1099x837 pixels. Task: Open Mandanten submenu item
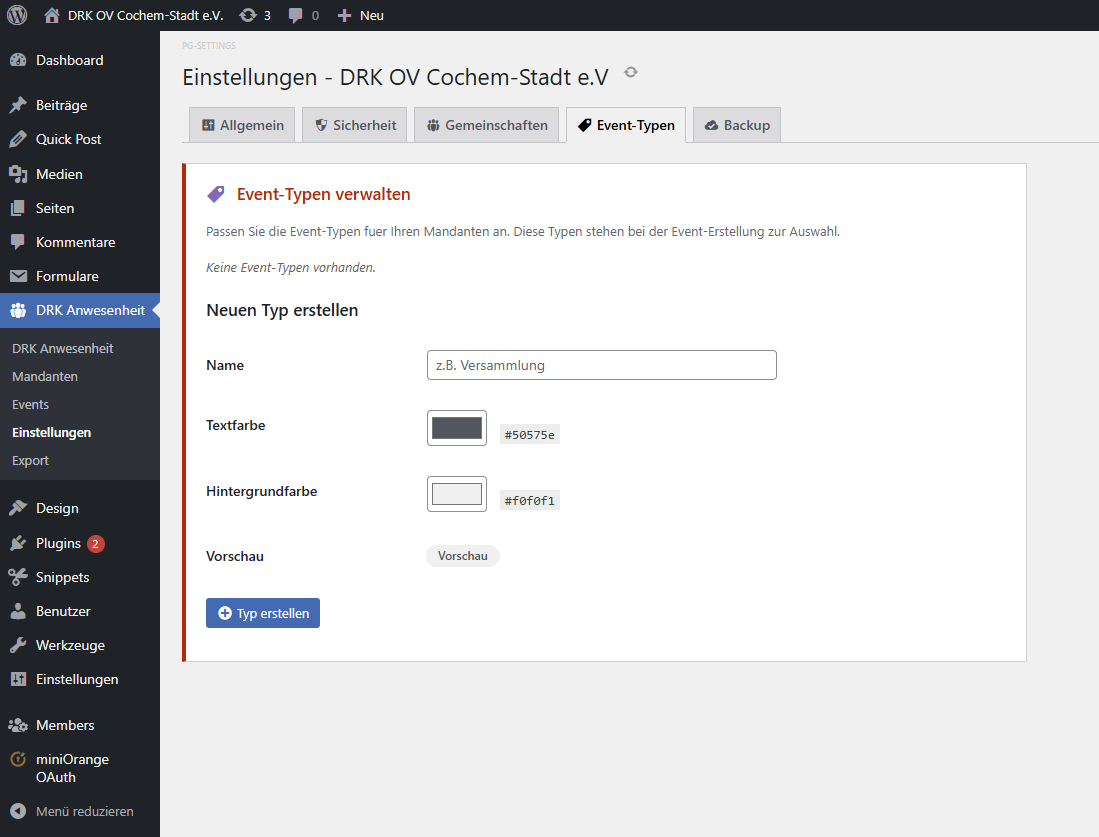point(45,376)
